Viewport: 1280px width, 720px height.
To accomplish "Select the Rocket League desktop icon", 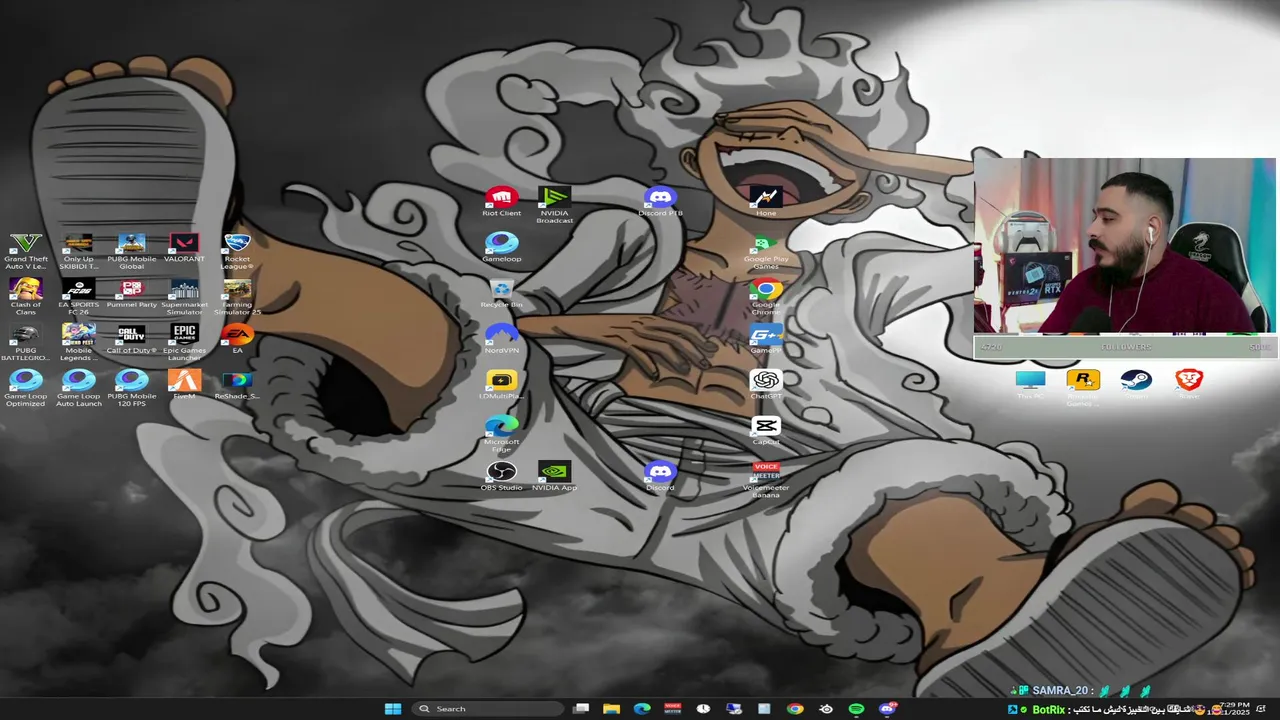I will pyautogui.click(x=237, y=251).
